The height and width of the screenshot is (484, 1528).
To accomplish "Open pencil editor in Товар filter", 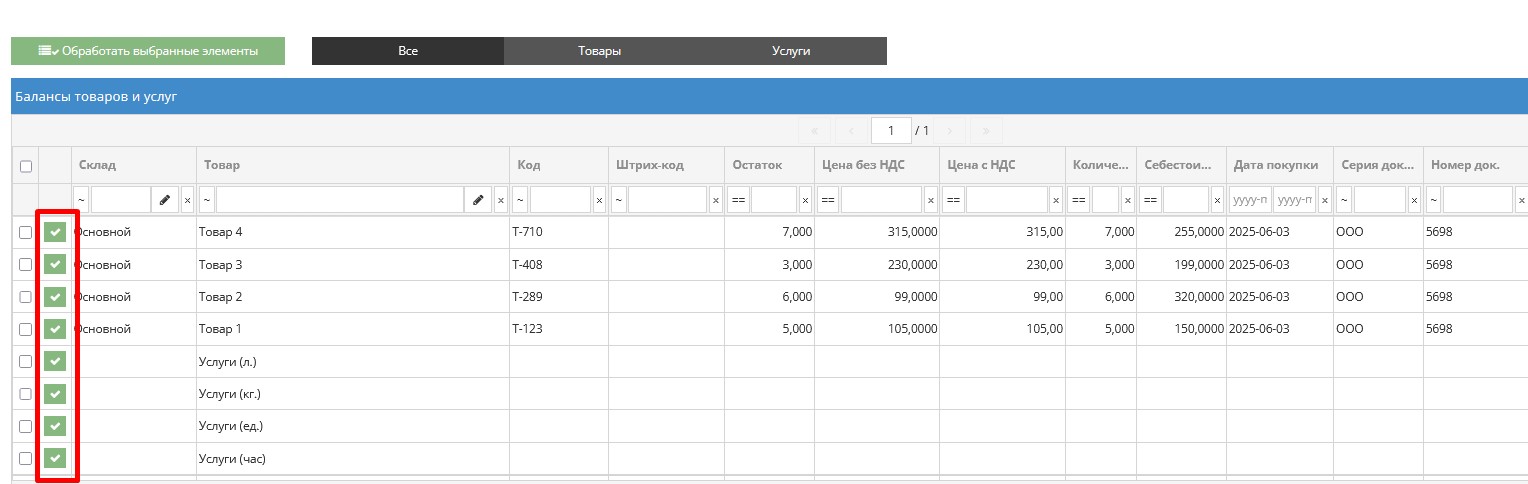I will 478,200.
